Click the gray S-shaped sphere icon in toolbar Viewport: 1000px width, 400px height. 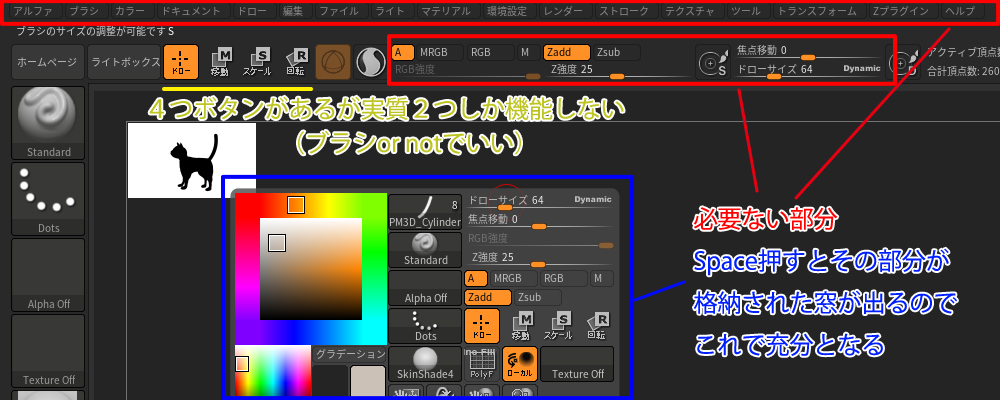[371, 62]
